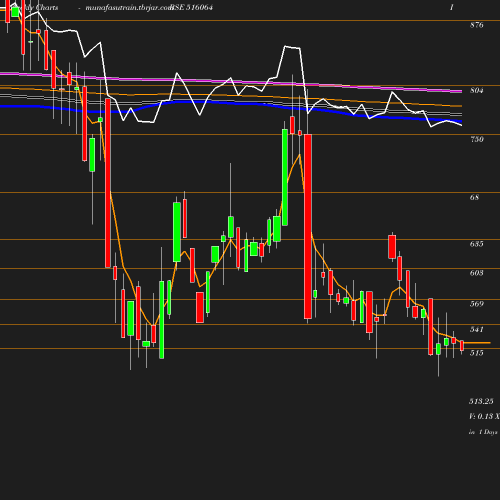The height and width of the screenshot is (500, 500).
Task: Click the 'Charts' word in the chart title
Action: coord(47,7)
